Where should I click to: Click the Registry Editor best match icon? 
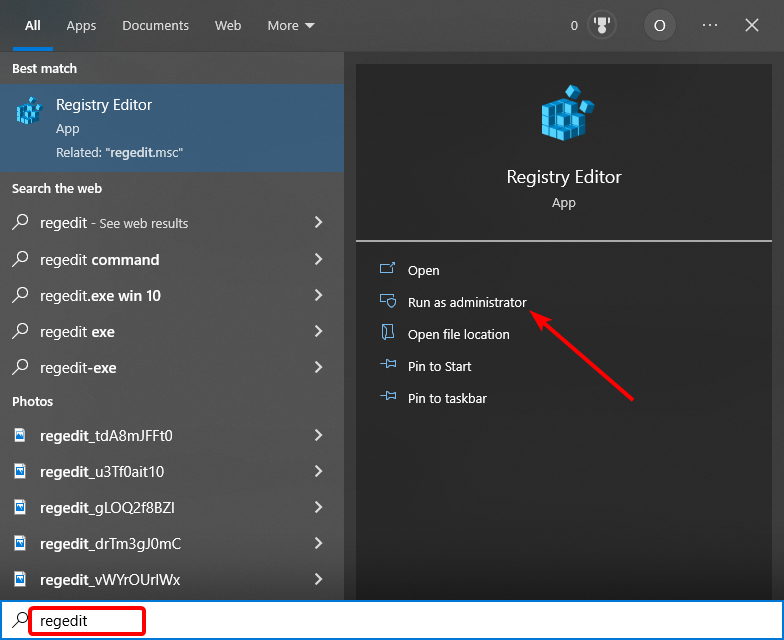pos(29,110)
